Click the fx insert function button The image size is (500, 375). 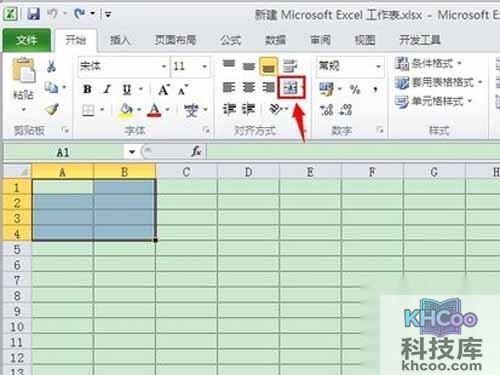[x=196, y=152]
